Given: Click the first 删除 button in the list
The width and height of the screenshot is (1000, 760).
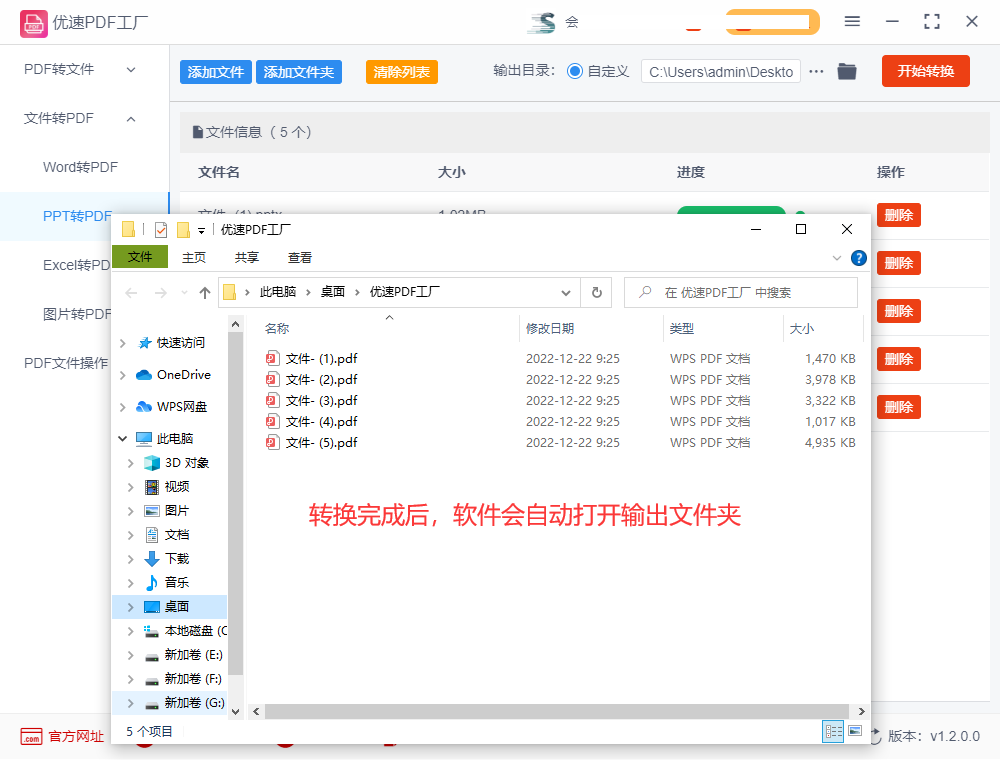Looking at the screenshot, I should [x=899, y=215].
